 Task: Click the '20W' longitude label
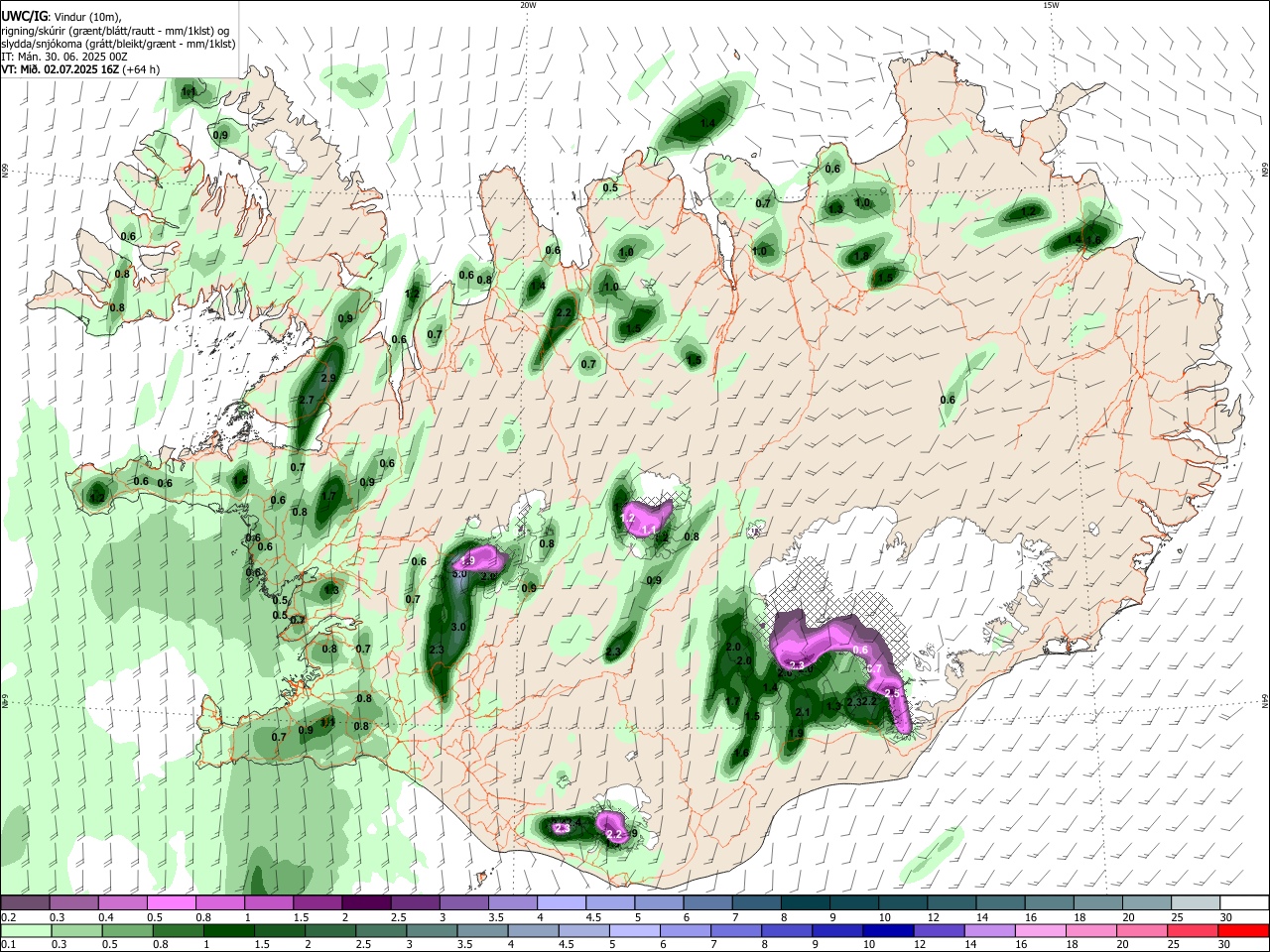tap(528, 5)
